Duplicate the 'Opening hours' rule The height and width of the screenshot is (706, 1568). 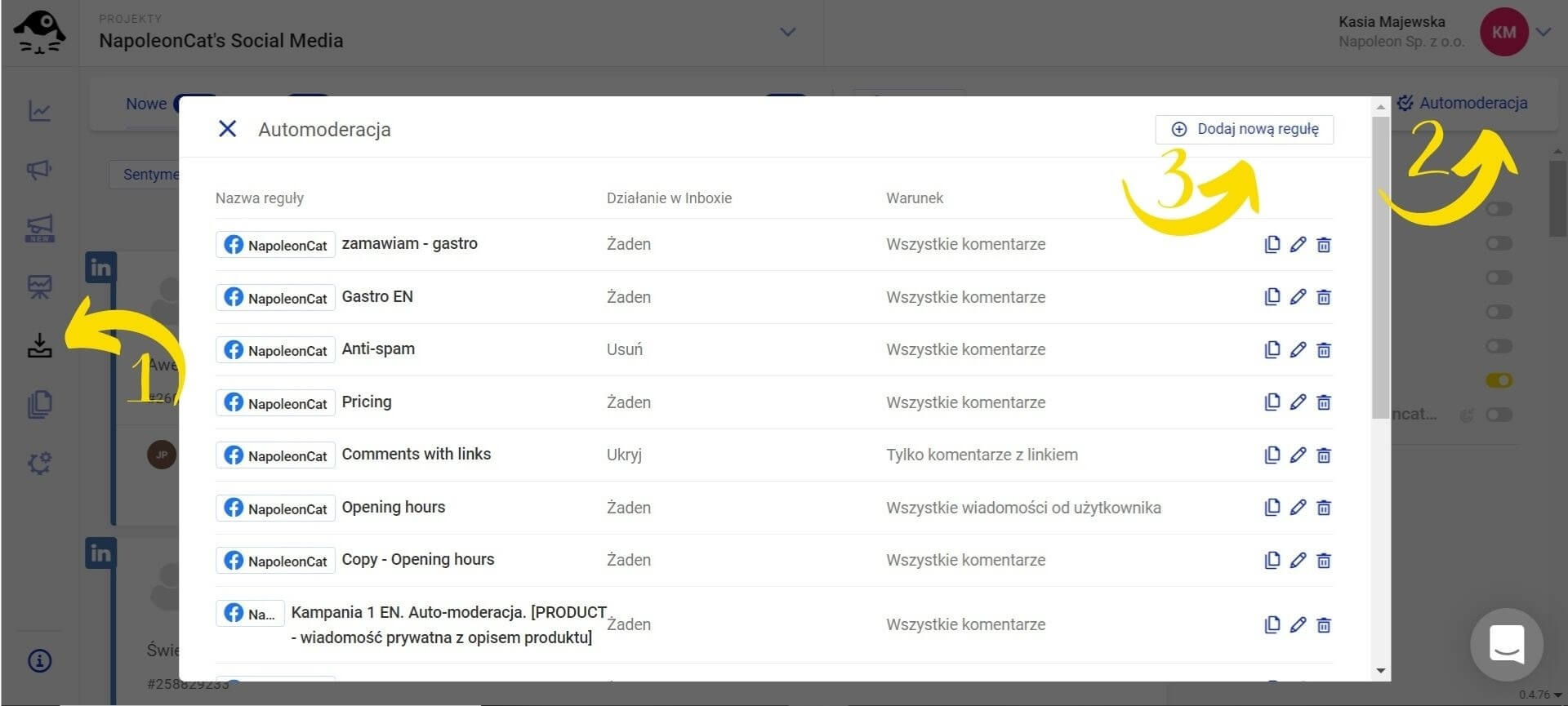tap(1272, 508)
